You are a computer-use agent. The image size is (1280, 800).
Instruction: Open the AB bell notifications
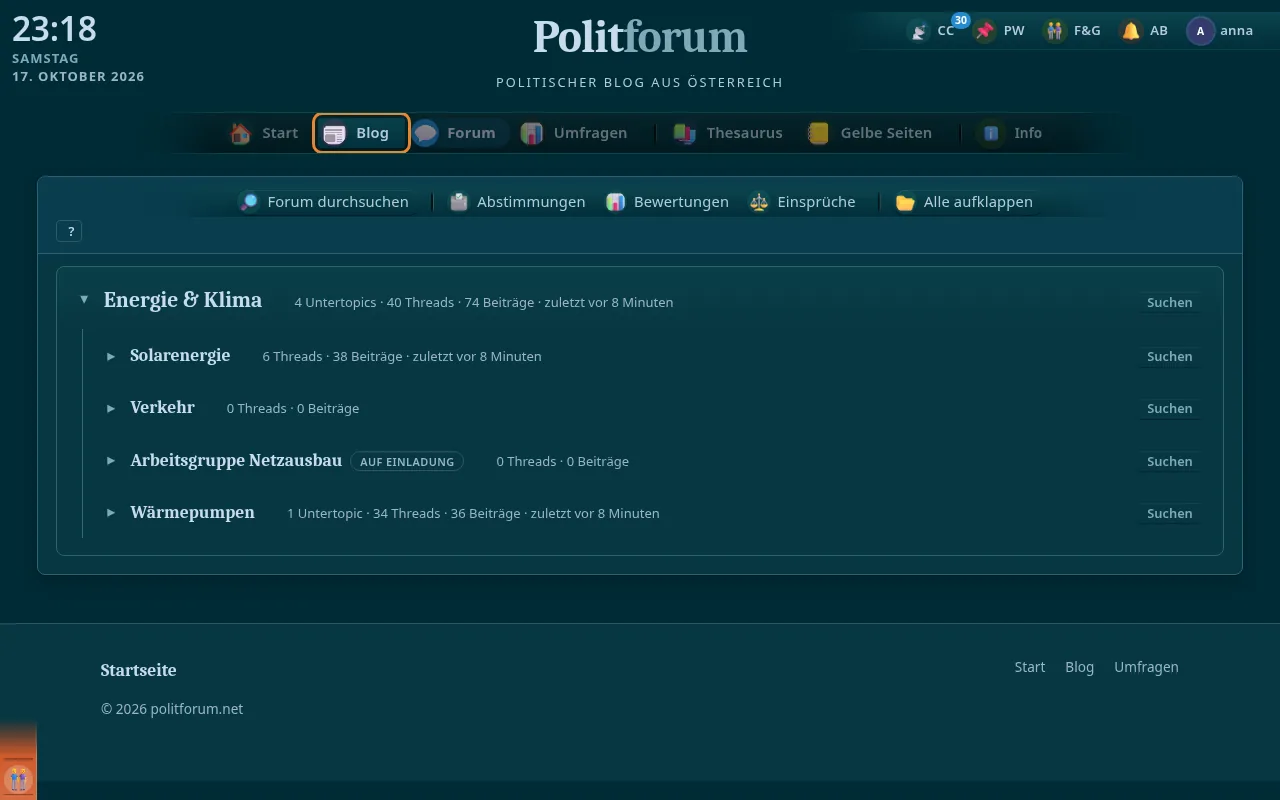click(1131, 31)
